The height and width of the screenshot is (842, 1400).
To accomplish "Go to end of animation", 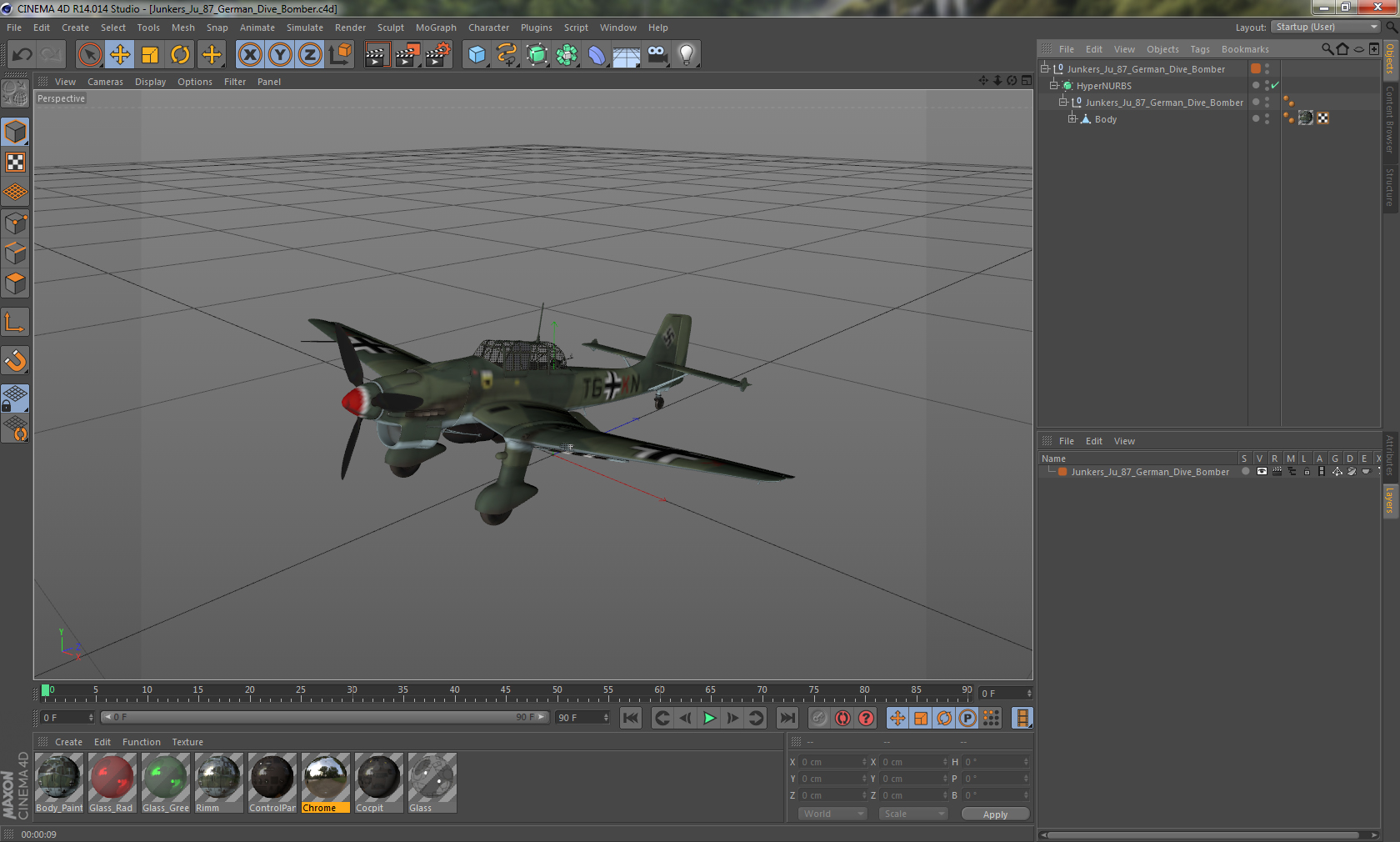I will click(x=787, y=718).
